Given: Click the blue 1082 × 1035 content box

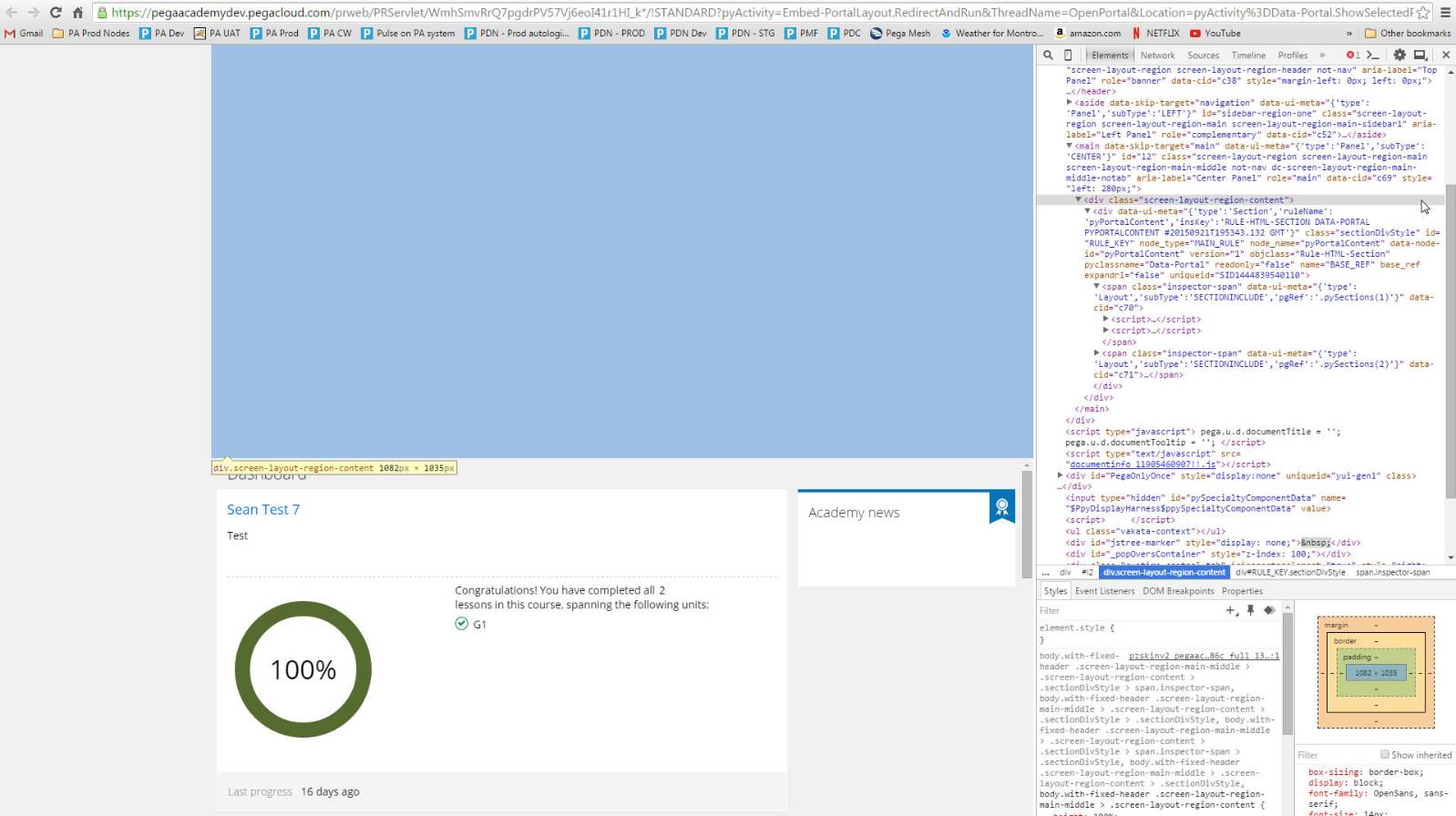Looking at the screenshot, I should pyautogui.click(x=1376, y=673).
